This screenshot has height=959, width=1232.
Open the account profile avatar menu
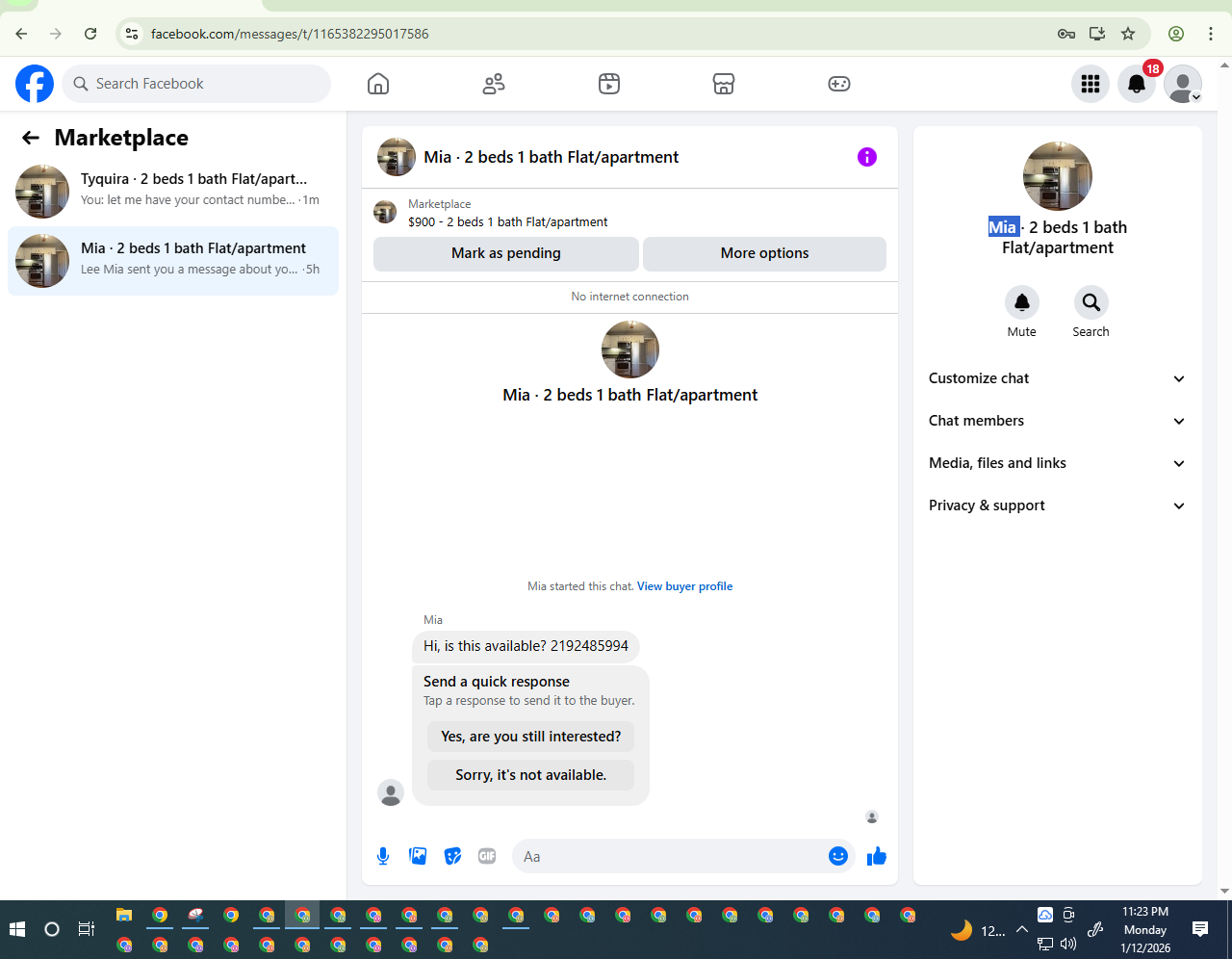click(1183, 84)
